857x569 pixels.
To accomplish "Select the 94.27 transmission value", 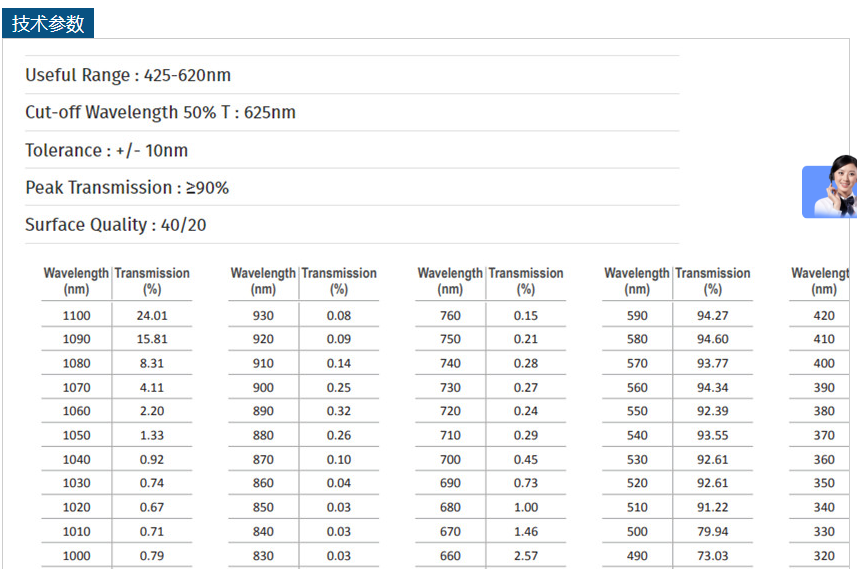I will 713,315.
